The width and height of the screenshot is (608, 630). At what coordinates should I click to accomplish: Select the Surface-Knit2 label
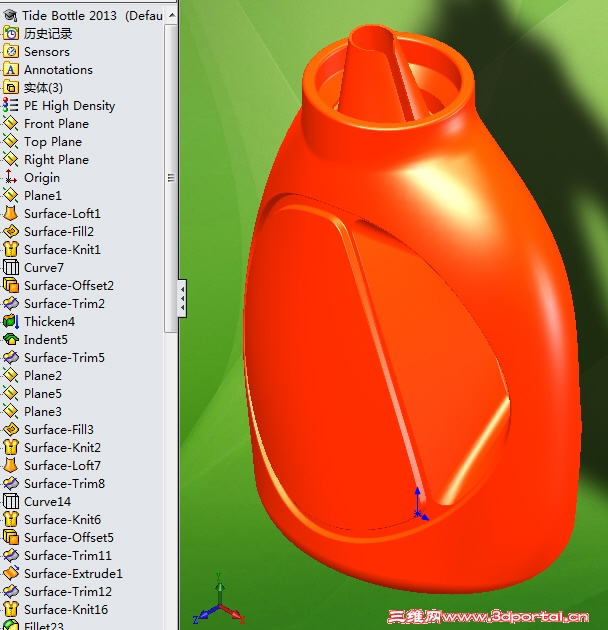(x=62, y=448)
